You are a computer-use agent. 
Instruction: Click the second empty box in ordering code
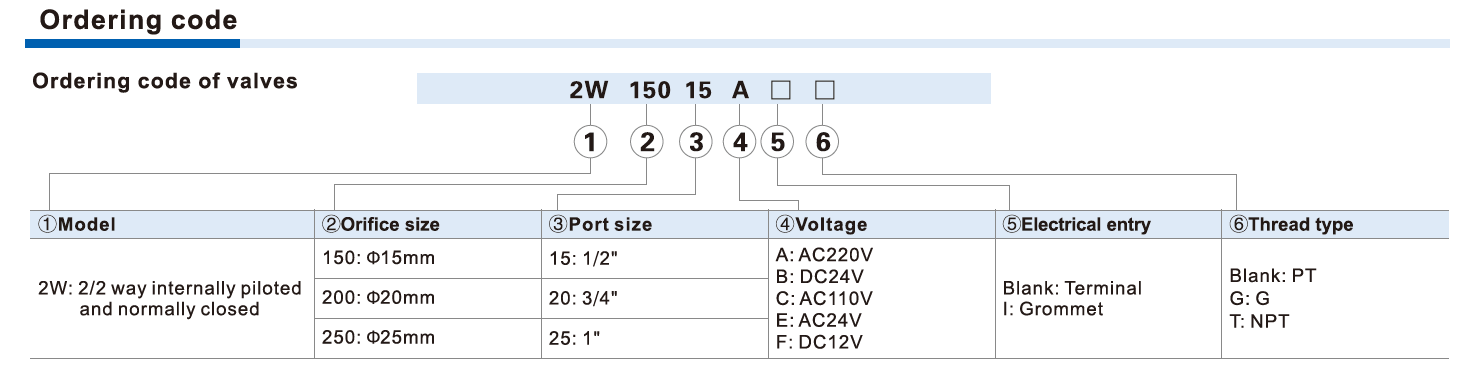click(x=825, y=90)
